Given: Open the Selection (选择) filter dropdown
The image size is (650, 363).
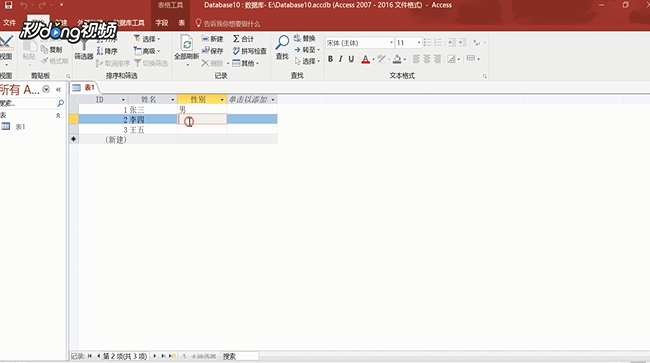Looking at the screenshot, I should (x=147, y=39).
